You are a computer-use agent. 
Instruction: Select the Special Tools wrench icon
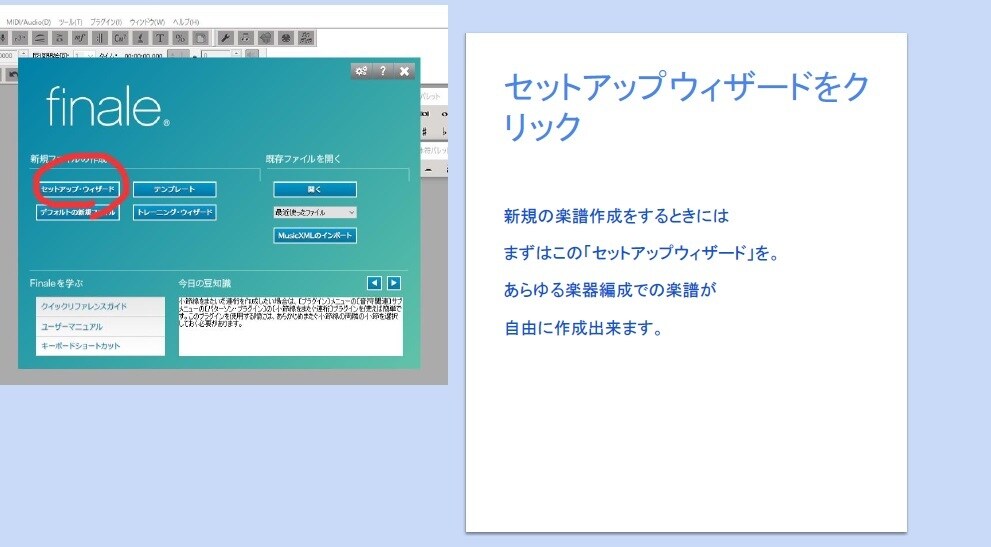coord(226,38)
